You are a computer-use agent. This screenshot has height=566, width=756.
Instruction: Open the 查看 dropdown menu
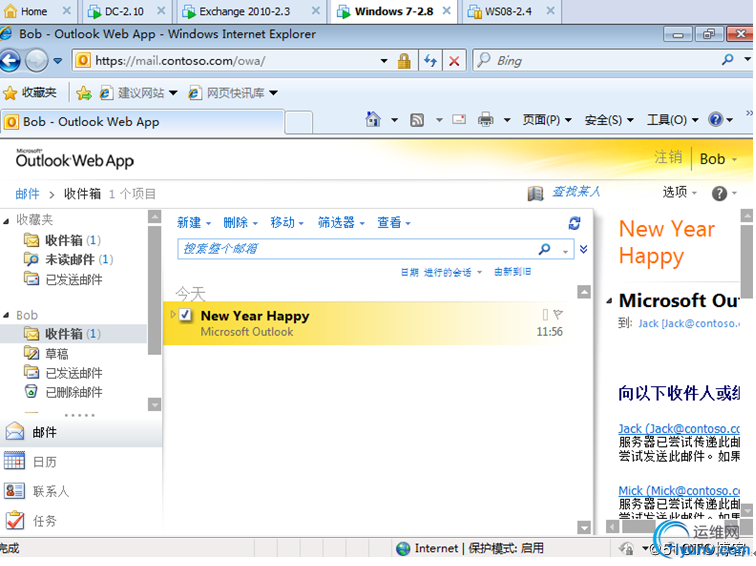click(393, 223)
